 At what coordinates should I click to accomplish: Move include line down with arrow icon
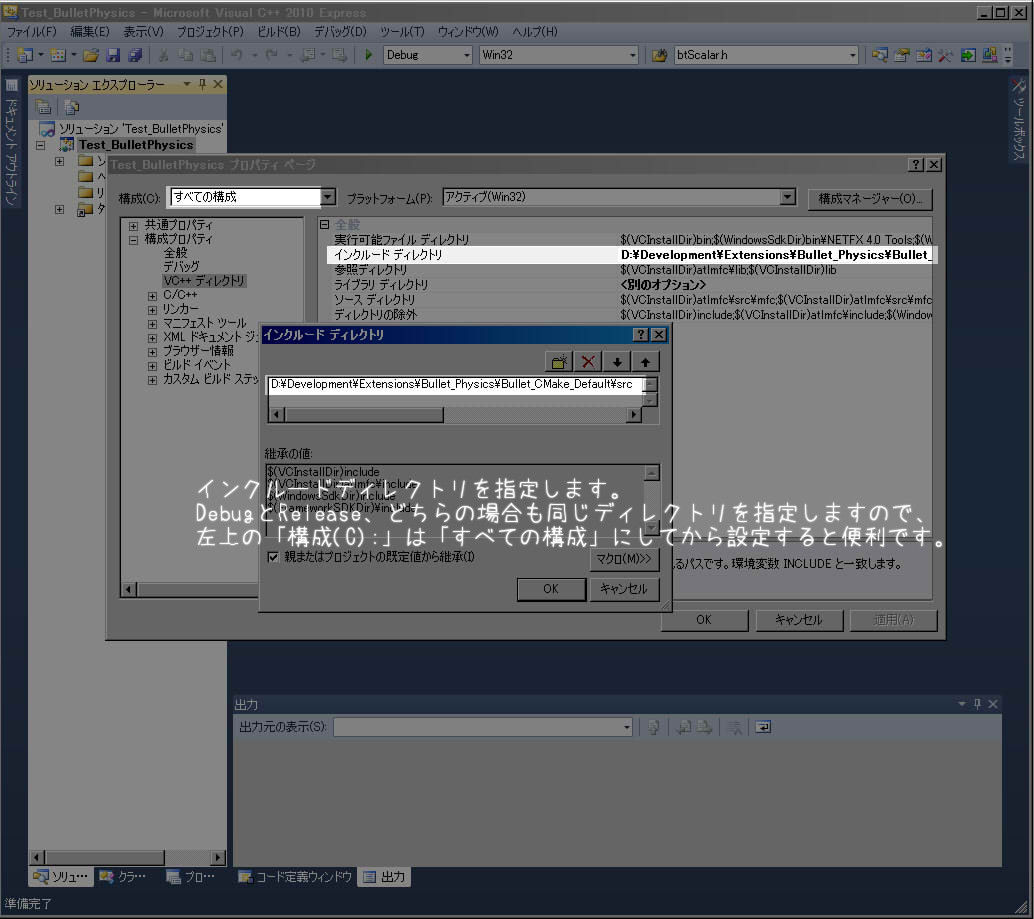(x=617, y=361)
